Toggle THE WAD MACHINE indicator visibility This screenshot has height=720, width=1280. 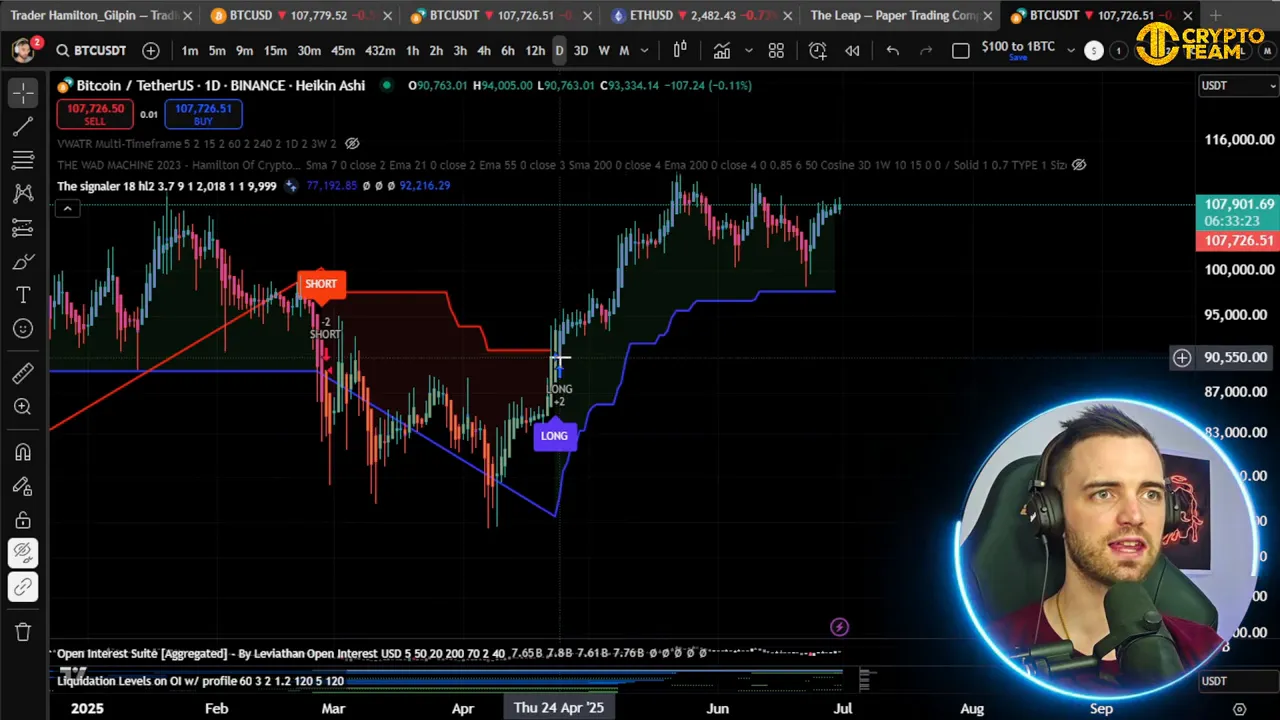(x=1078, y=165)
